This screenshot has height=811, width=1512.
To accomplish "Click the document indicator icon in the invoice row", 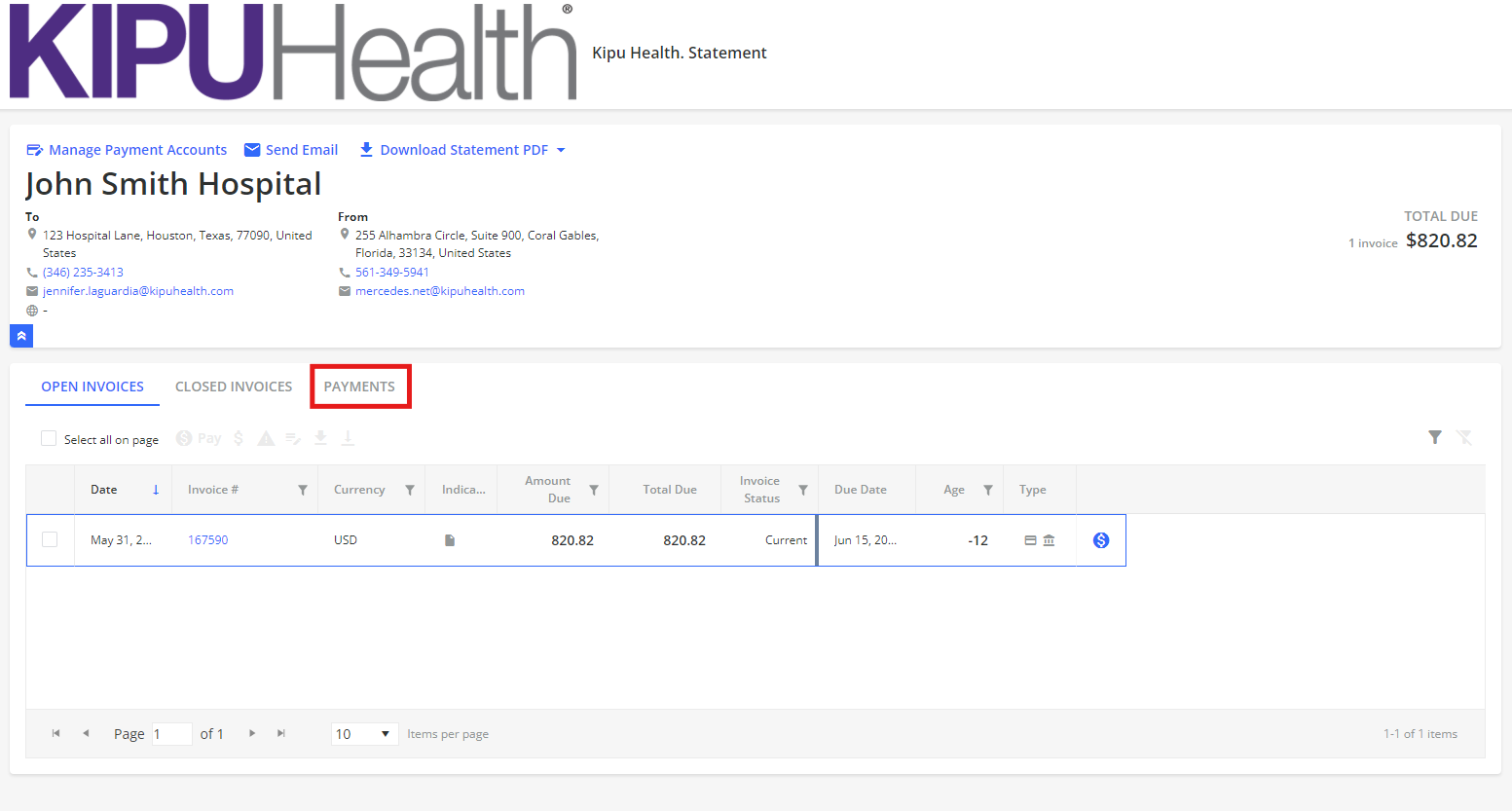I will pyautogui.click(x=449, y=539).
